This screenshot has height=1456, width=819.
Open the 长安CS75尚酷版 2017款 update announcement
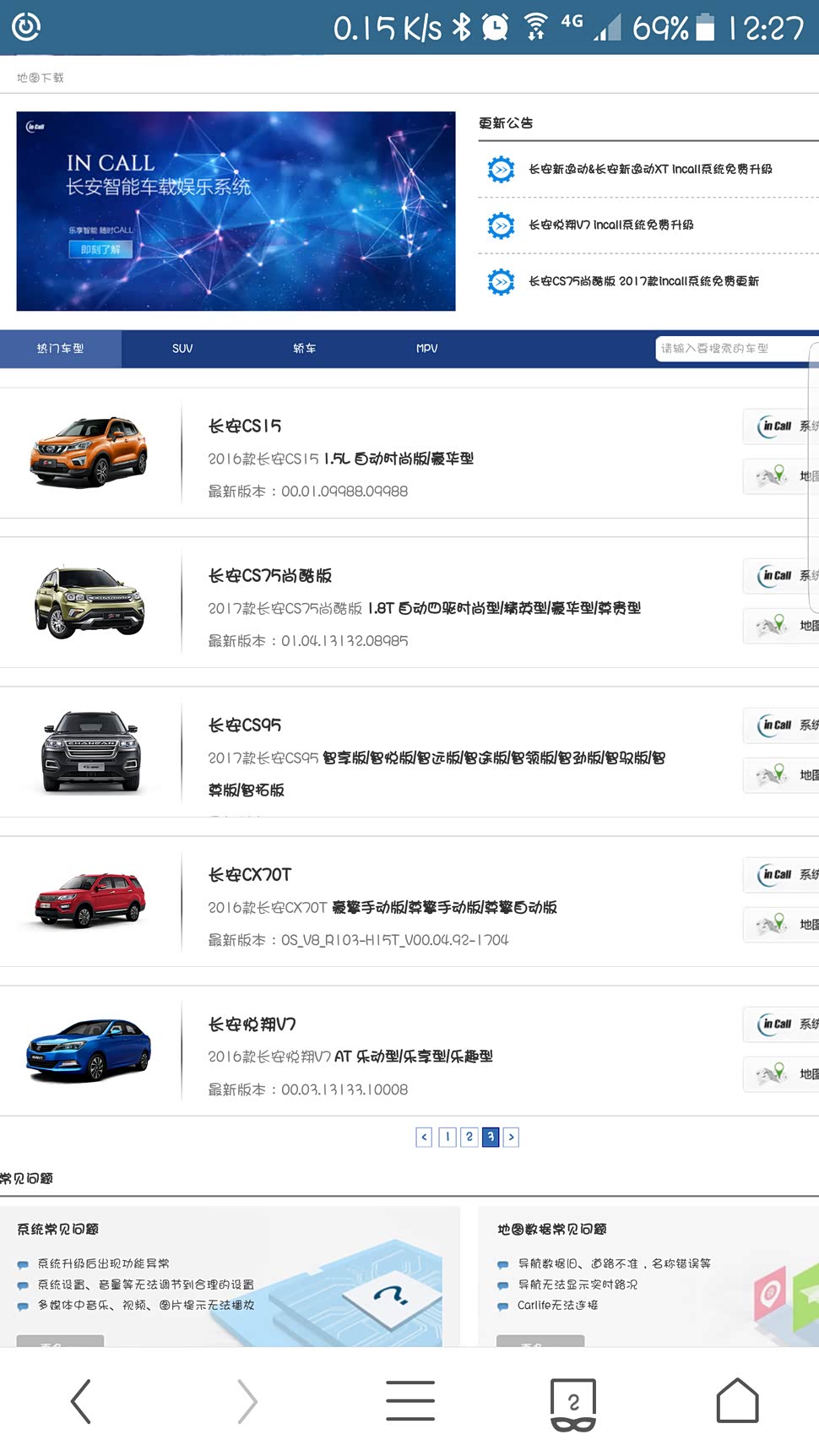click(643, 281)
